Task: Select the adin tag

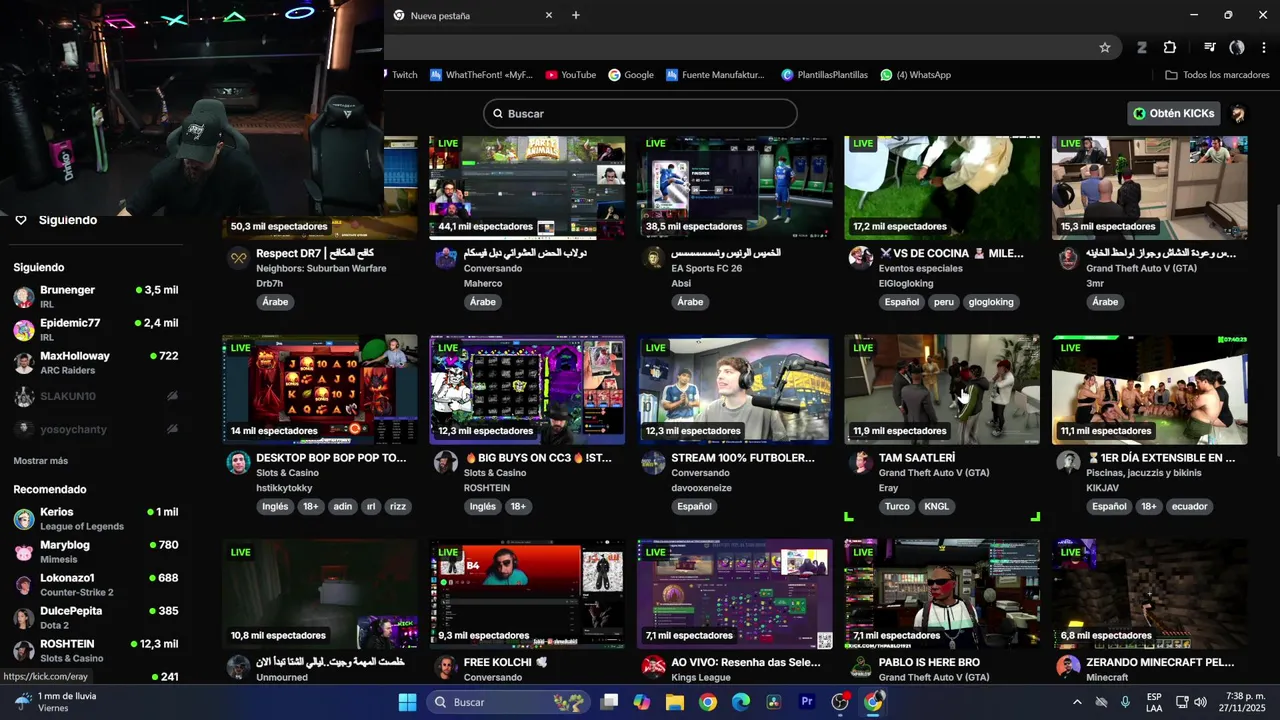Action: point(343,506)
